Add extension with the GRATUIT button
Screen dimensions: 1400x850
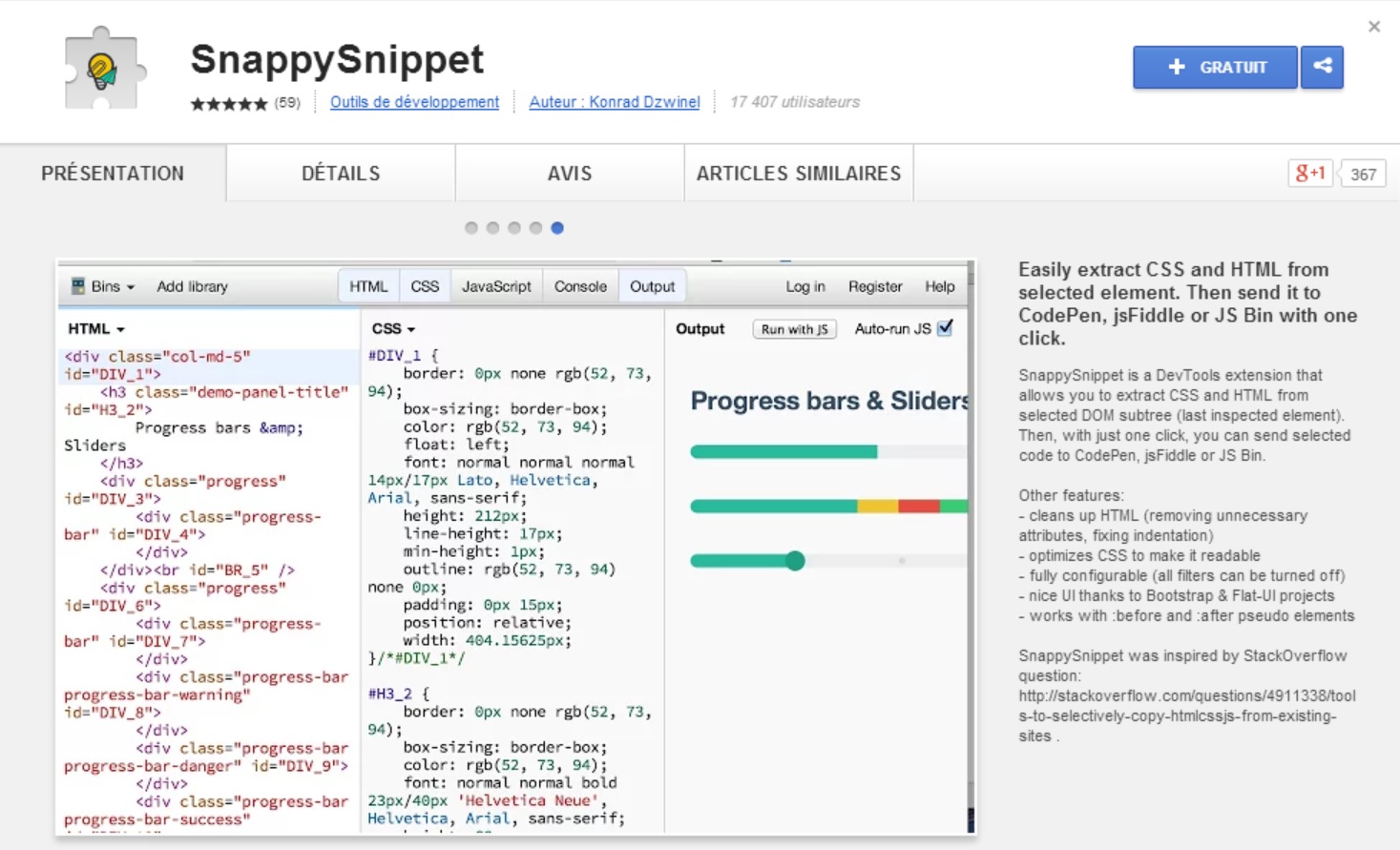point(1215,67)
